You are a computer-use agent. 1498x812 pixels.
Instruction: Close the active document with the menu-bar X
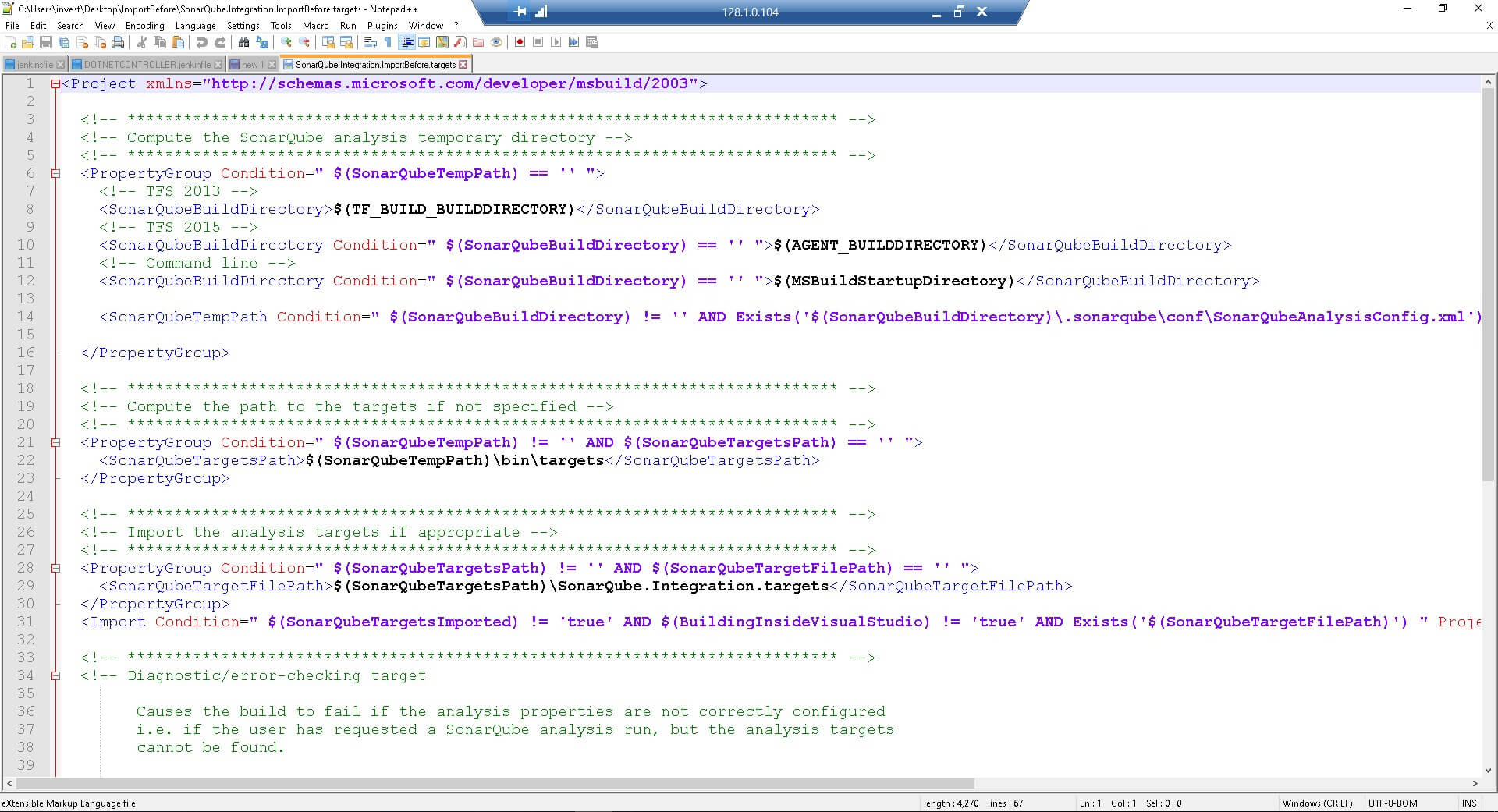(x=1489, y=26)
